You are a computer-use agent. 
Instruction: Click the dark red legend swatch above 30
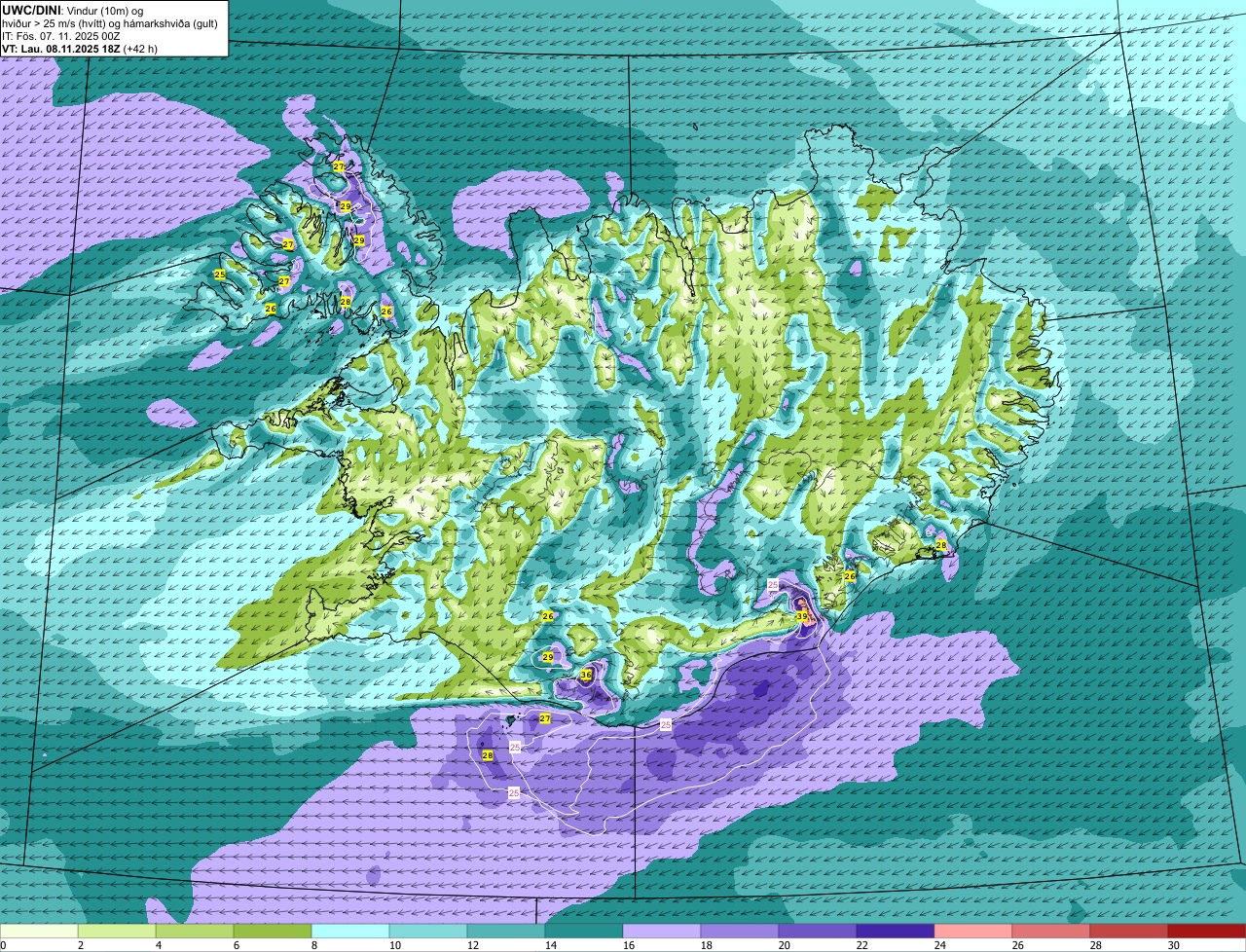[1207, 932]
